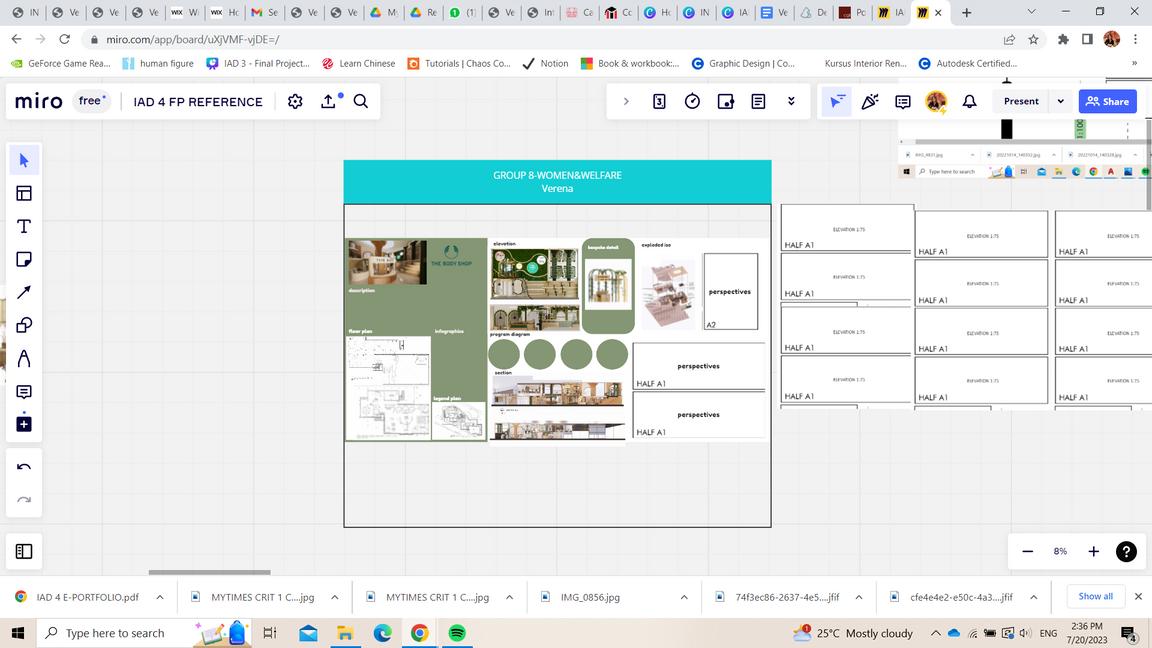Toggle the frames panel at bottom left
Screen dimensions: 1152x648
pos(24,551)
